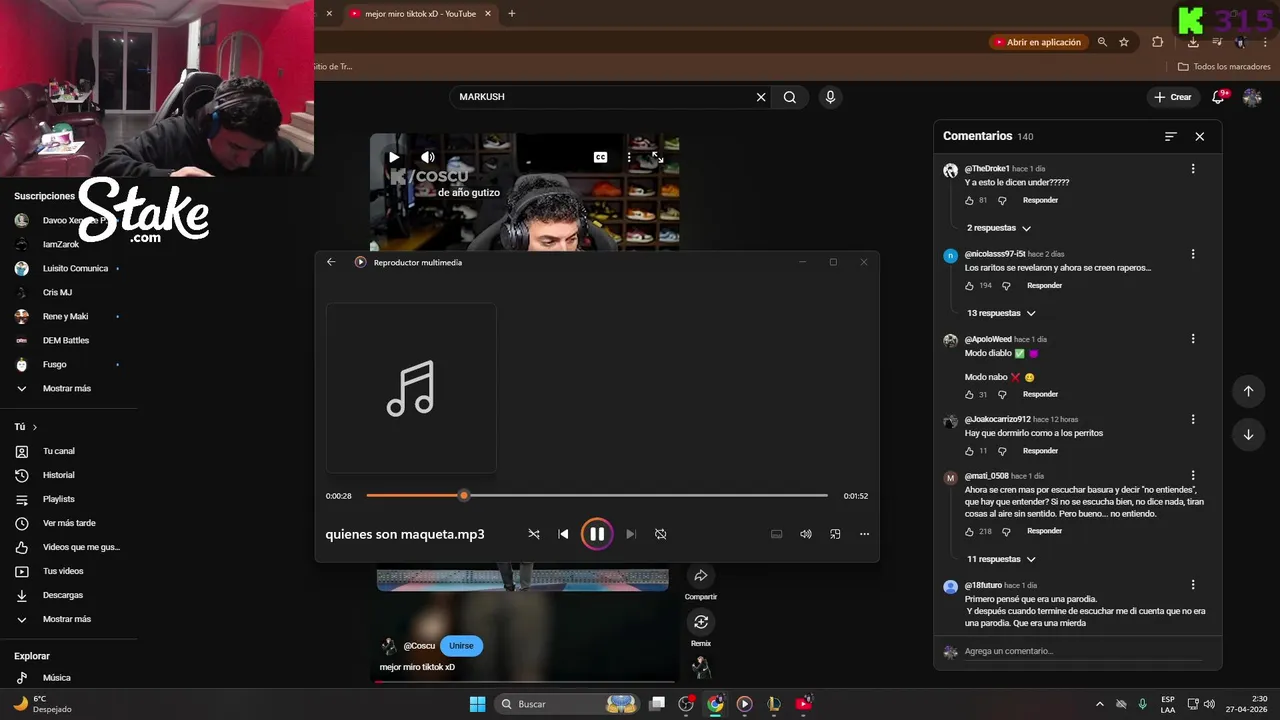Dislike the @TheDroke1 comment
Viewport: 1280px width, 720px height.
1002,200
